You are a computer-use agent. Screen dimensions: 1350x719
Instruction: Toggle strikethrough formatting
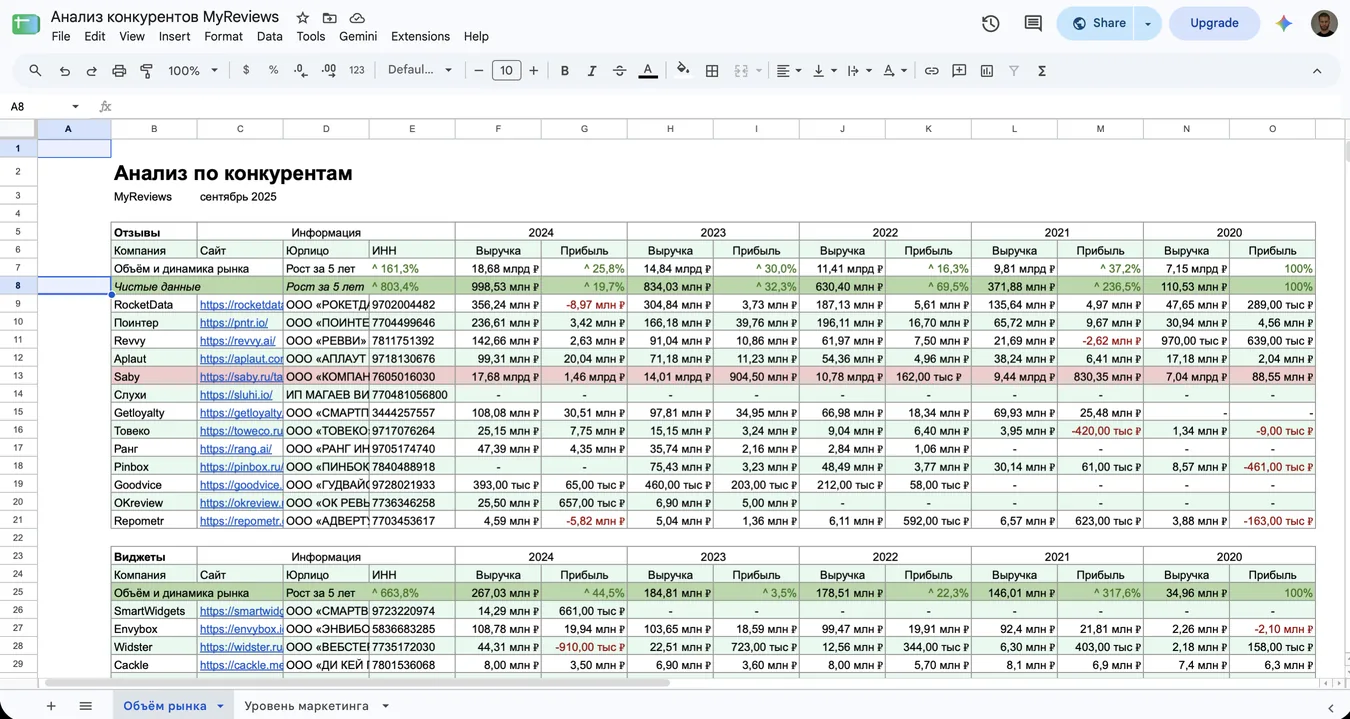click(x=620, y=71)
